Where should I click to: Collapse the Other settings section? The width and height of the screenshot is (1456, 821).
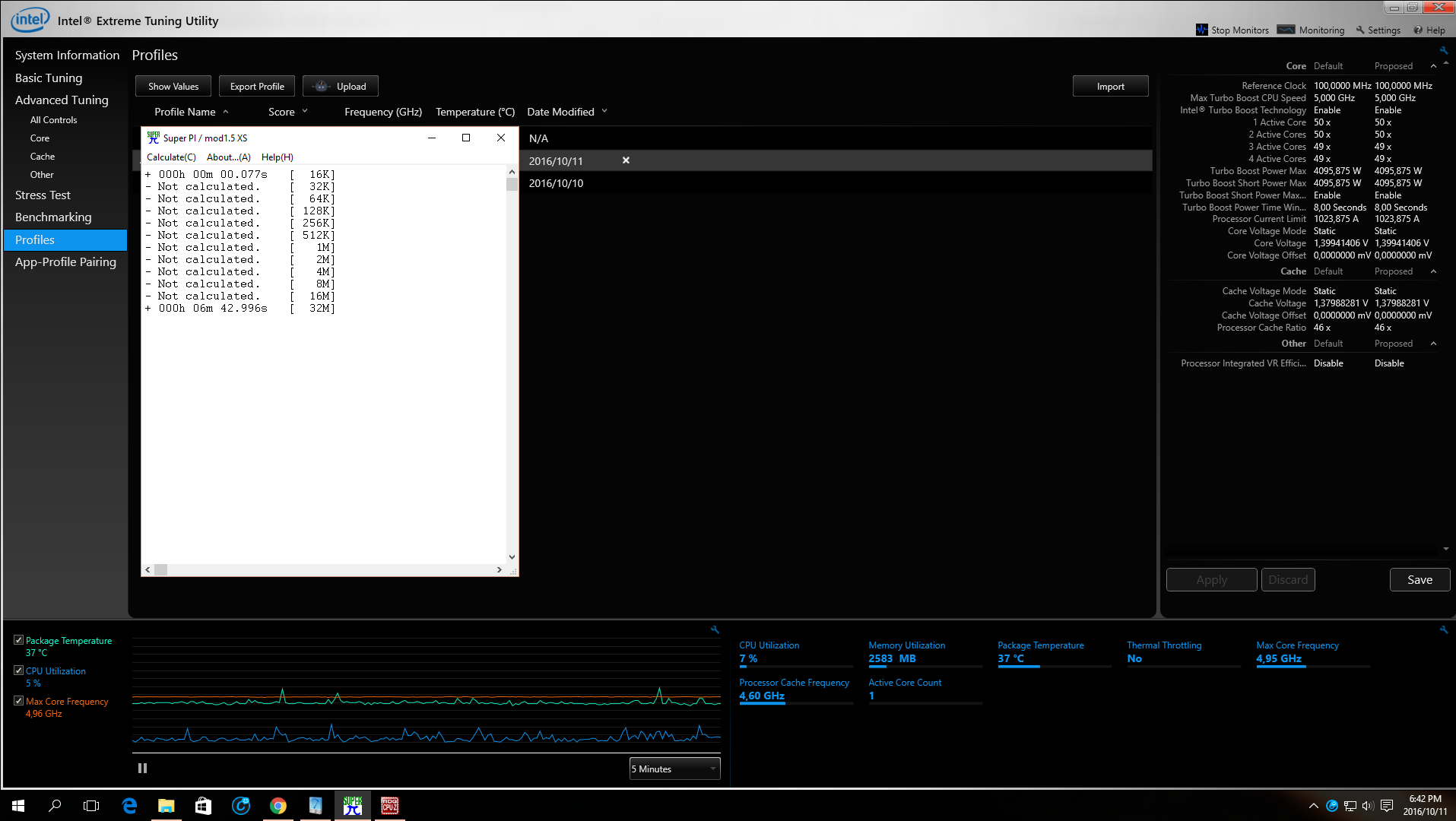tap(1434, 344)
